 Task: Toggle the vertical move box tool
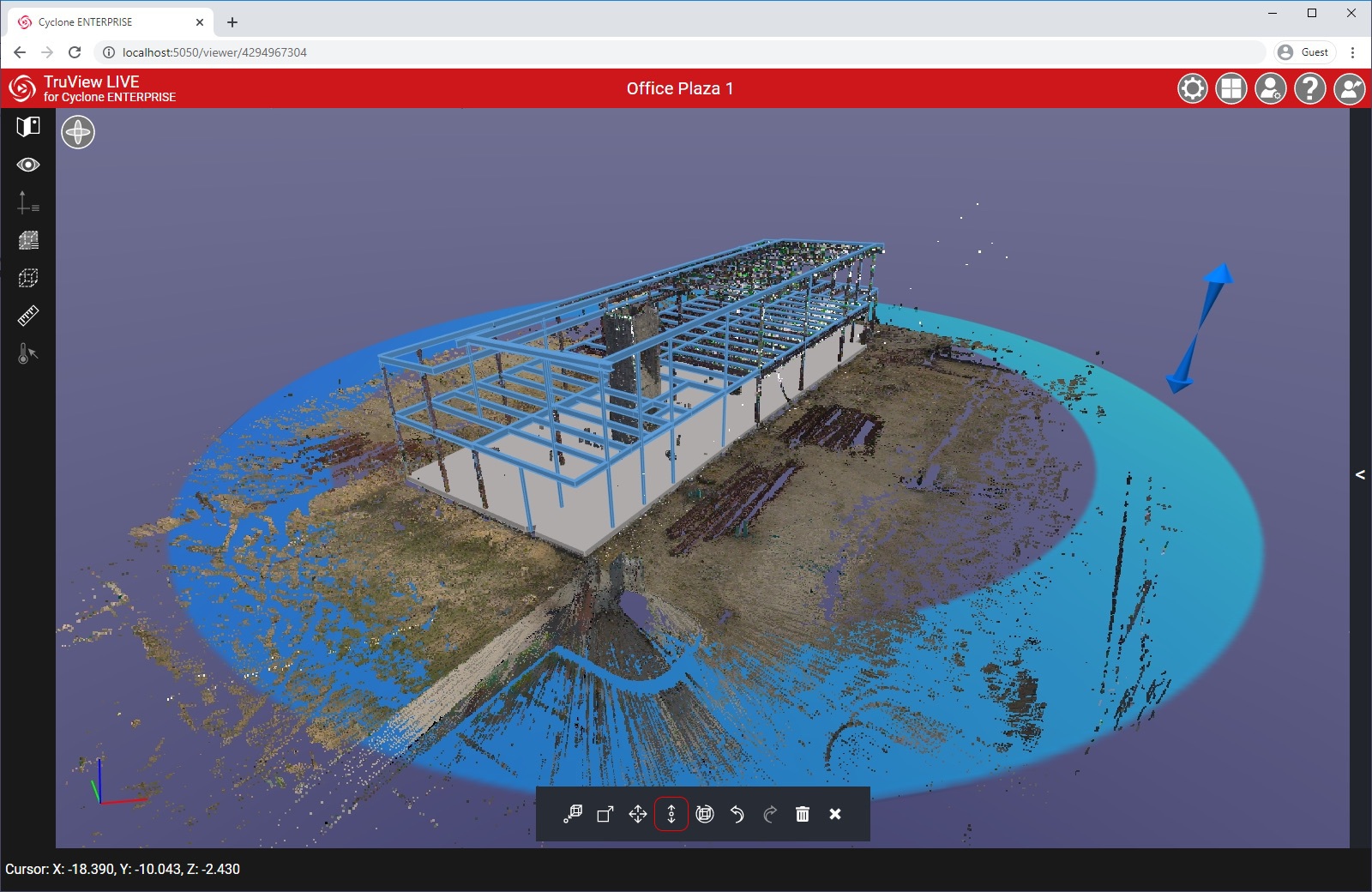tap(671, 814)
